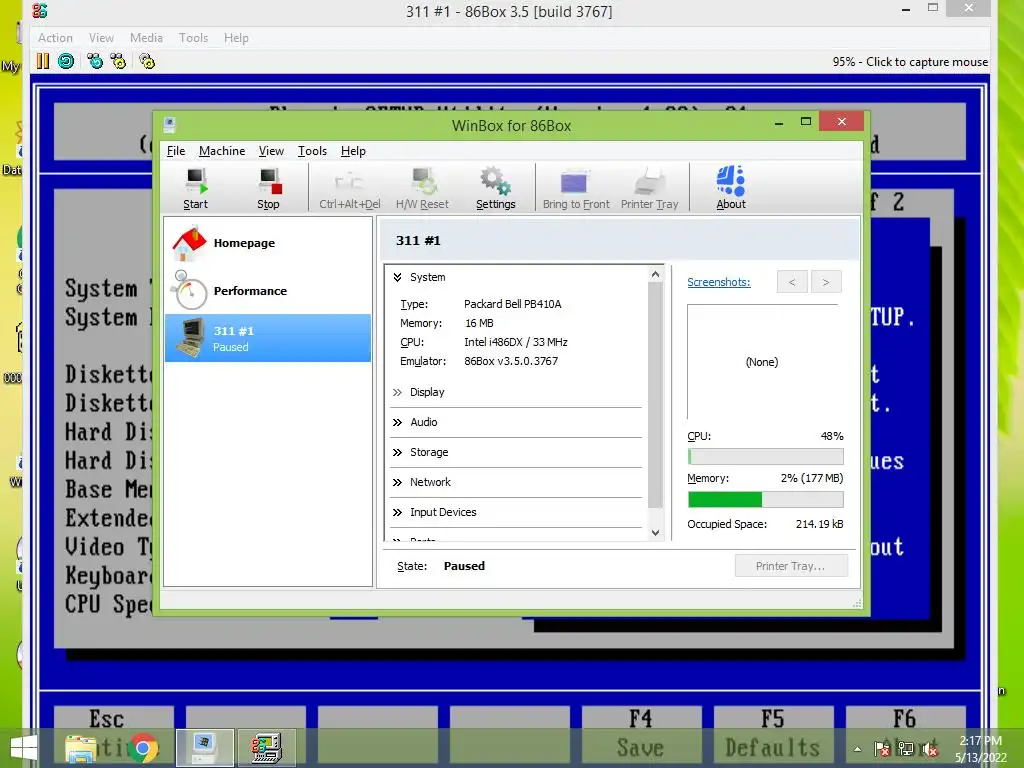Click the CPU usage progress bar

tap(765, 456)
